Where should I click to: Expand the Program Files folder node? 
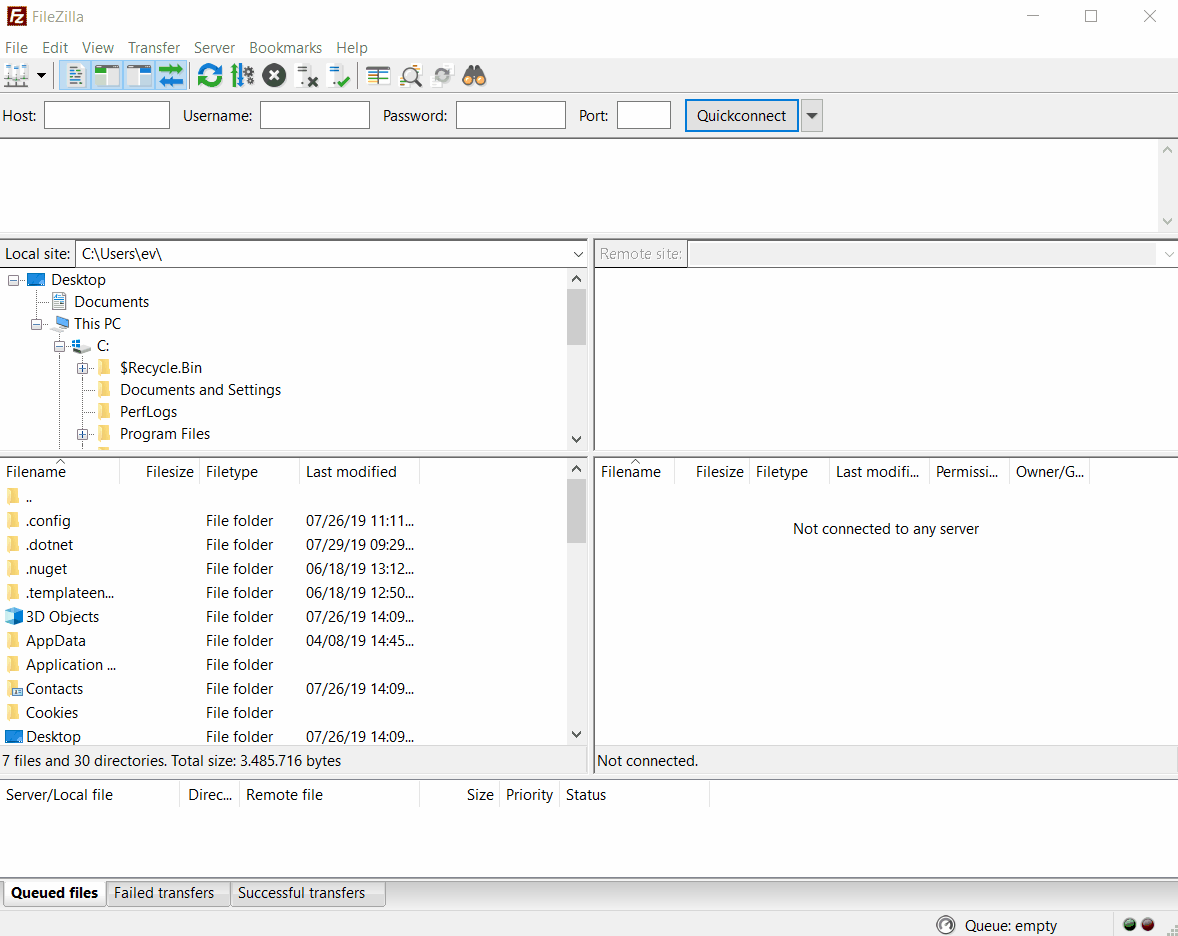(x=83, y=434)
